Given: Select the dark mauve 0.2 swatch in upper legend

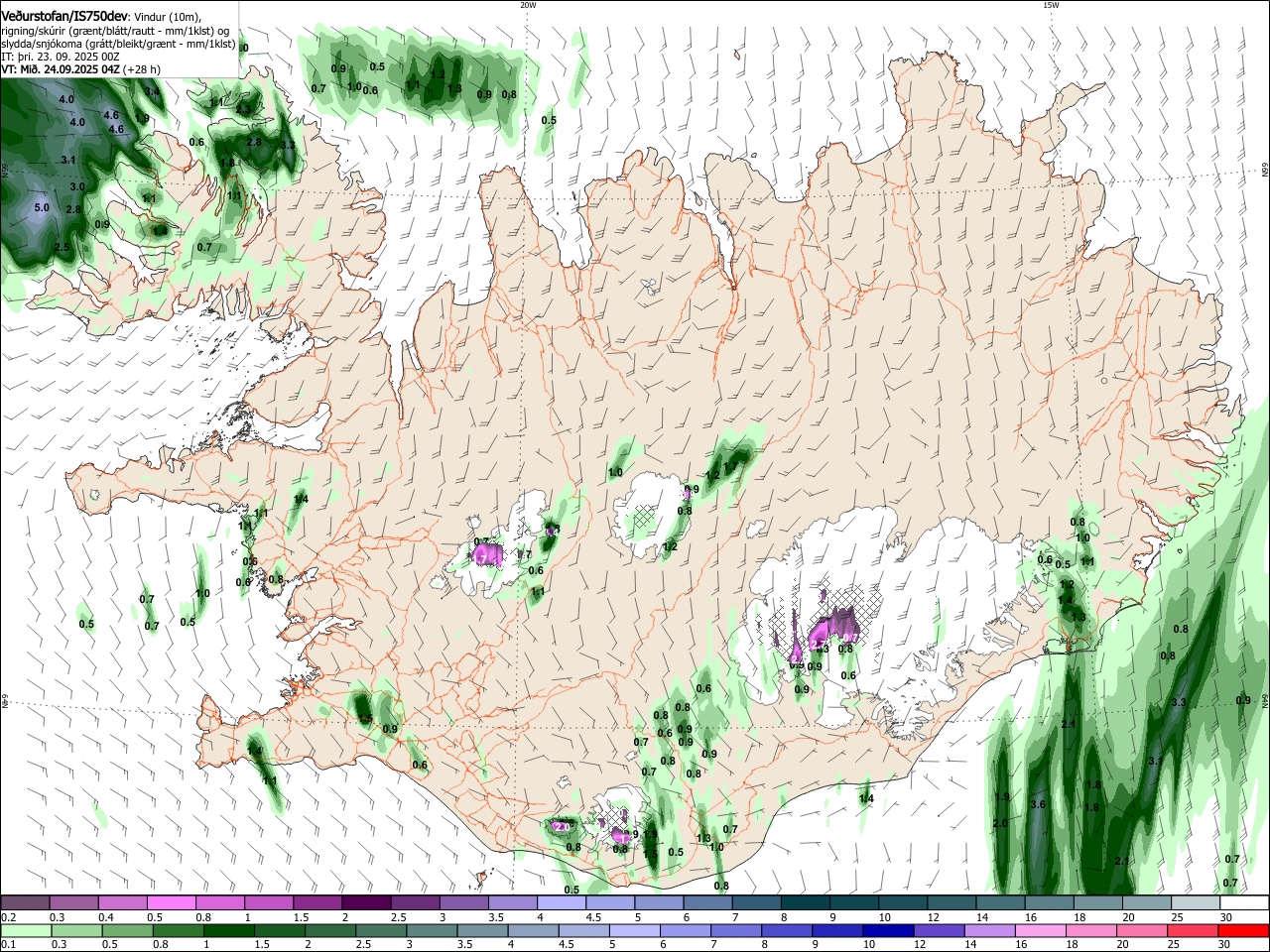Looking at the screenshot, I should click(25, 902).
